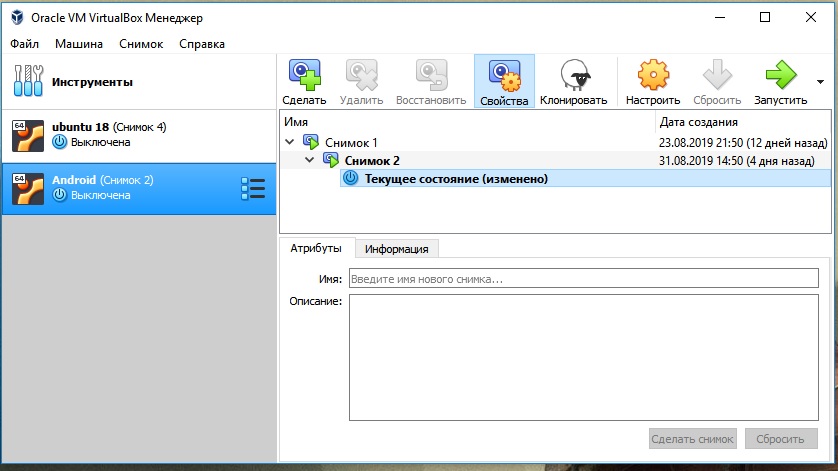The height and width of the screenshot is (471, 838).
Task: Toggle the Свойства snapshot properties button
Action: click(504, 81)
